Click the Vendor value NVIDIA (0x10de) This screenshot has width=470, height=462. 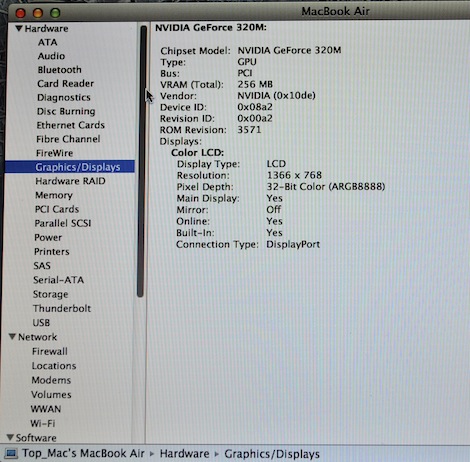pos(276,96)
